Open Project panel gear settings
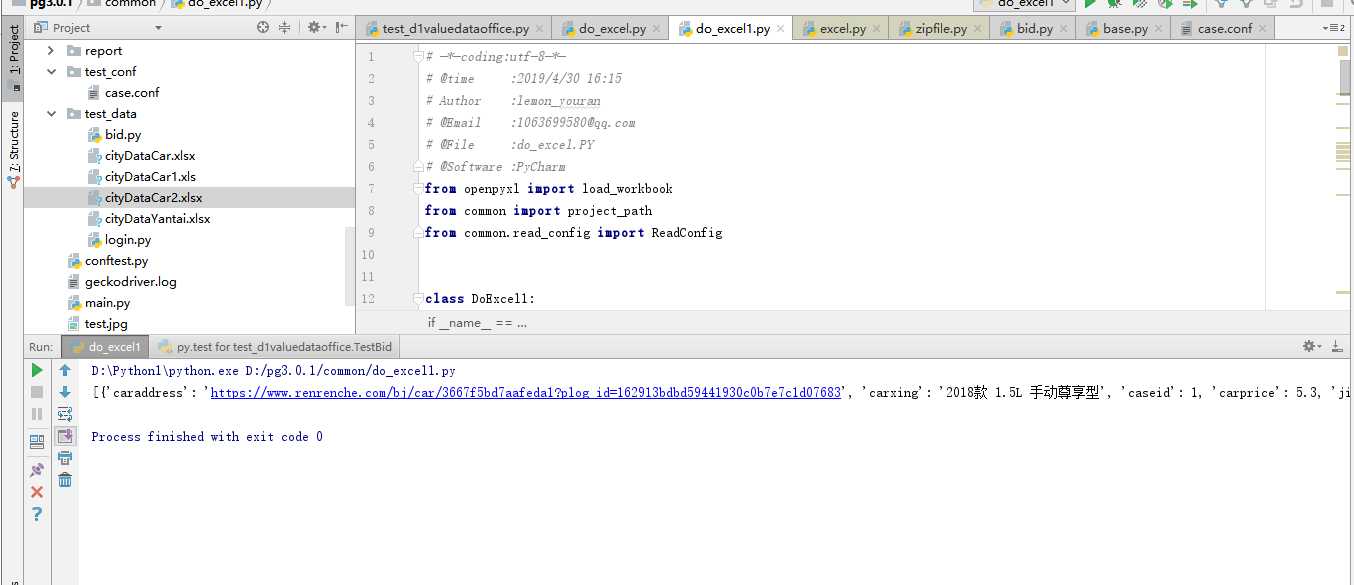The image size is (1354, 585). pos(315,27)
